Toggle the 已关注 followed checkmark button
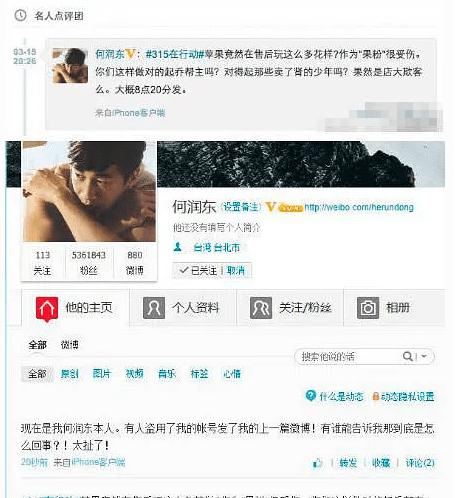Screen dimensions: 474x498 198,270
